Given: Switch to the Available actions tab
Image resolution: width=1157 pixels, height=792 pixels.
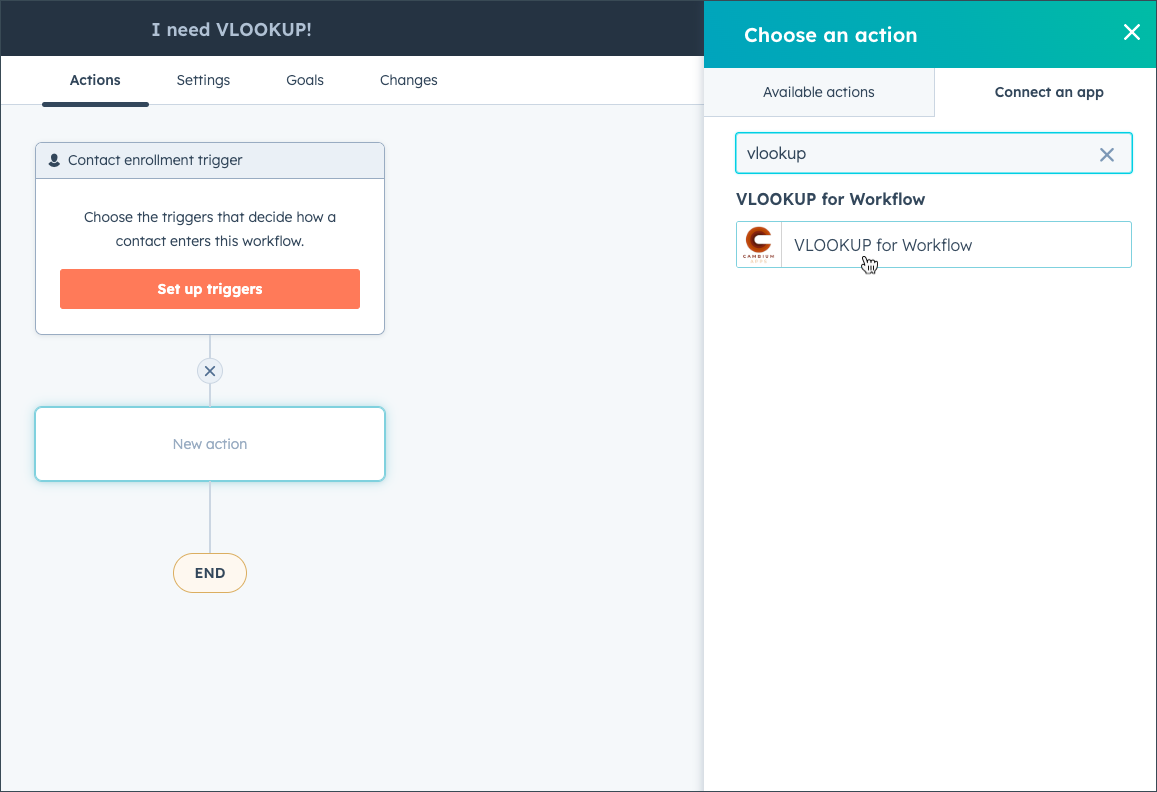Looking at the screenshot, I should [x=818, y=92].
